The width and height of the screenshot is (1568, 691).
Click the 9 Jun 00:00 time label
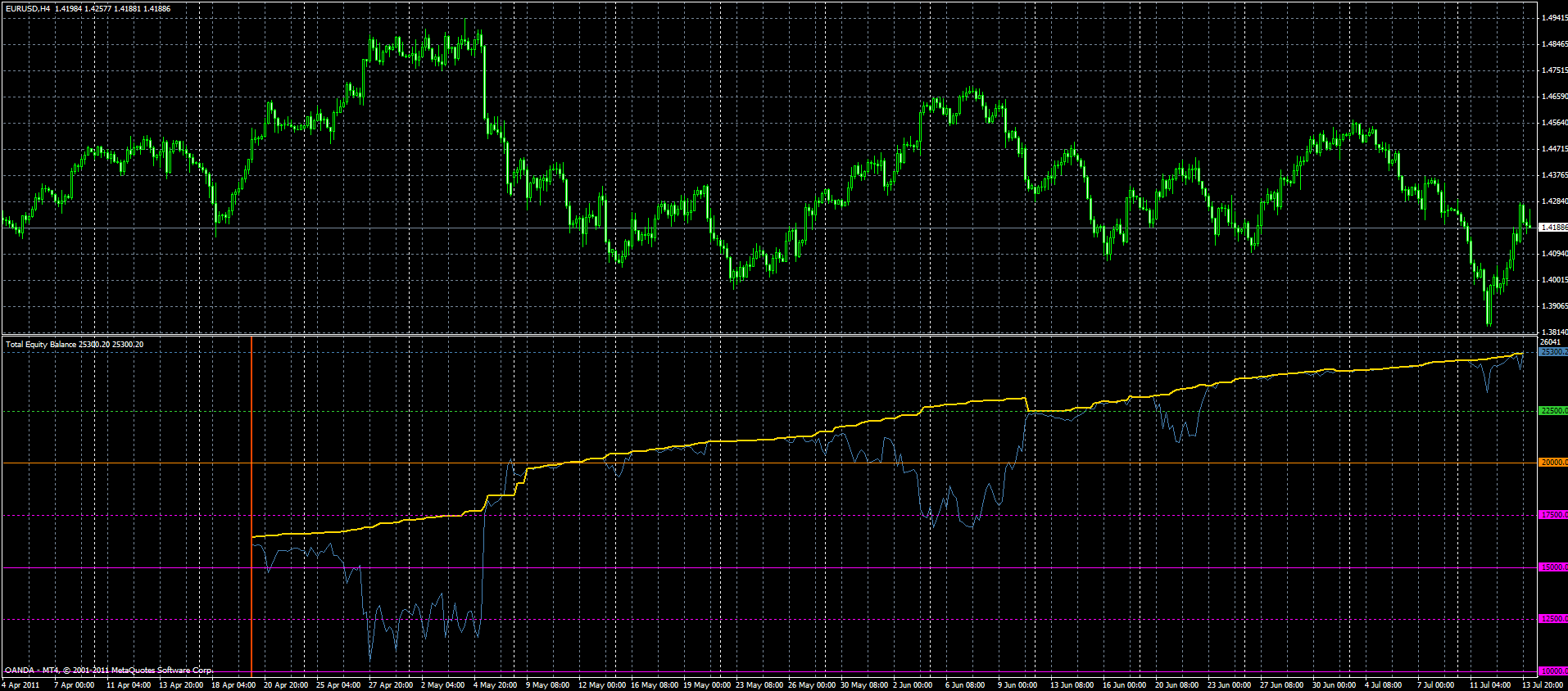point(1017,685)
